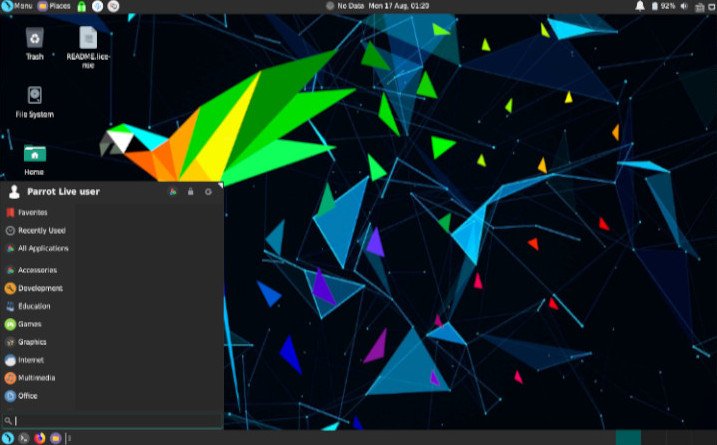The width and height of the screenshot is (717, 445).
Task: Open the notifications bell in top panel
Action: pos(640,6)
